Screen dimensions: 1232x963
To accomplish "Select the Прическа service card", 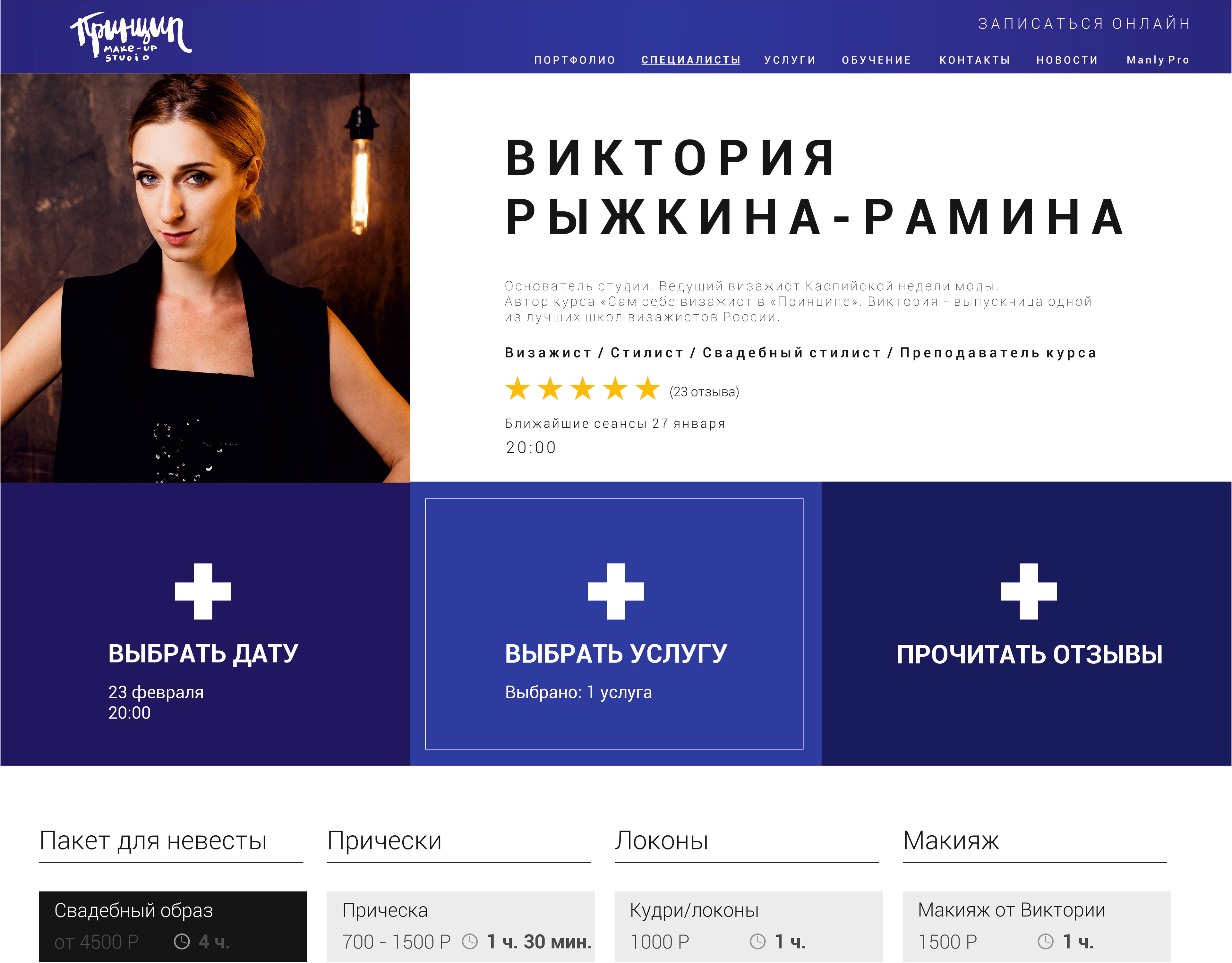I will (x=460, y=926).
